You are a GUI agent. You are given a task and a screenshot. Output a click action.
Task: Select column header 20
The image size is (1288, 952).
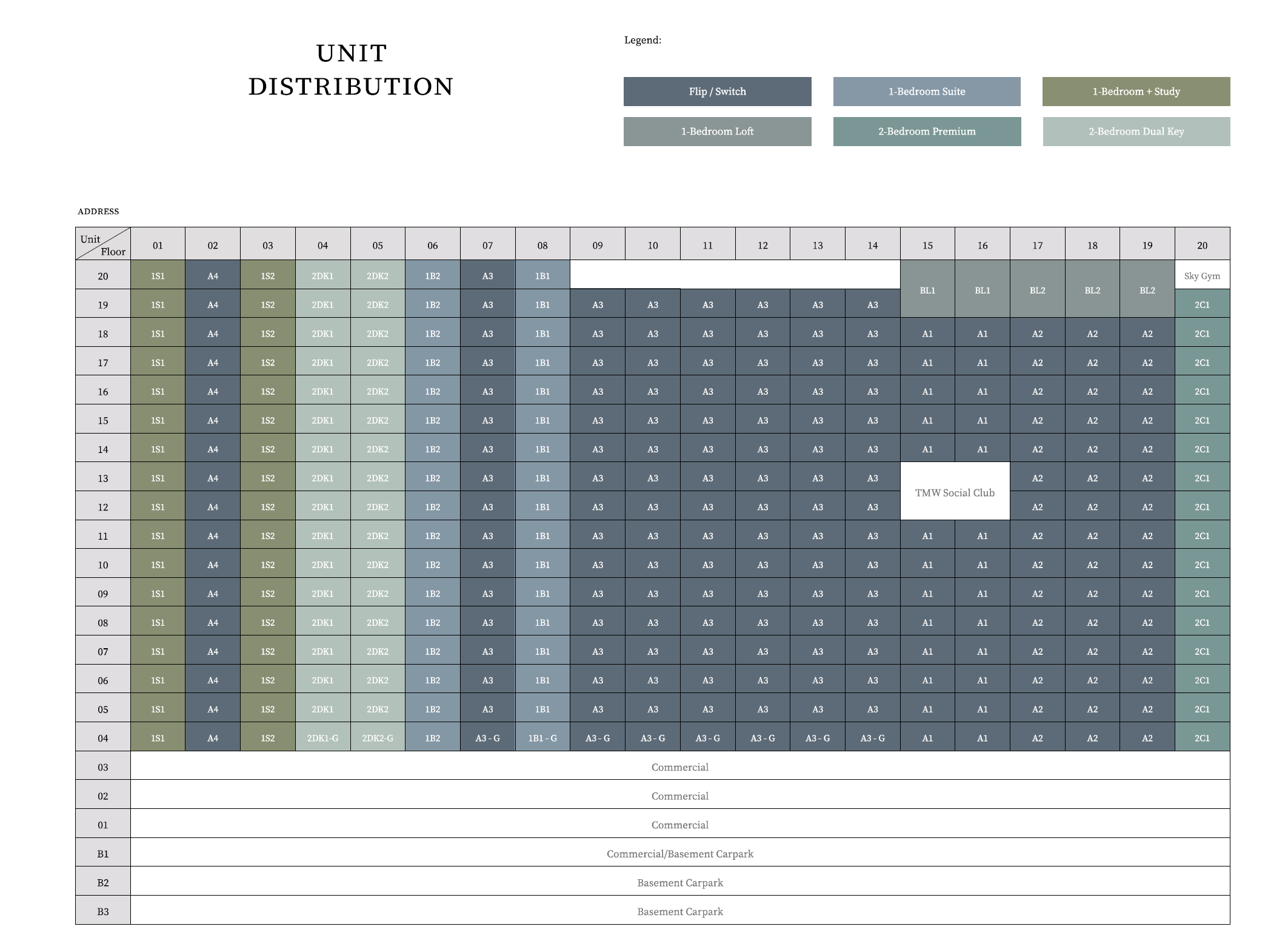coord(1201,245)
